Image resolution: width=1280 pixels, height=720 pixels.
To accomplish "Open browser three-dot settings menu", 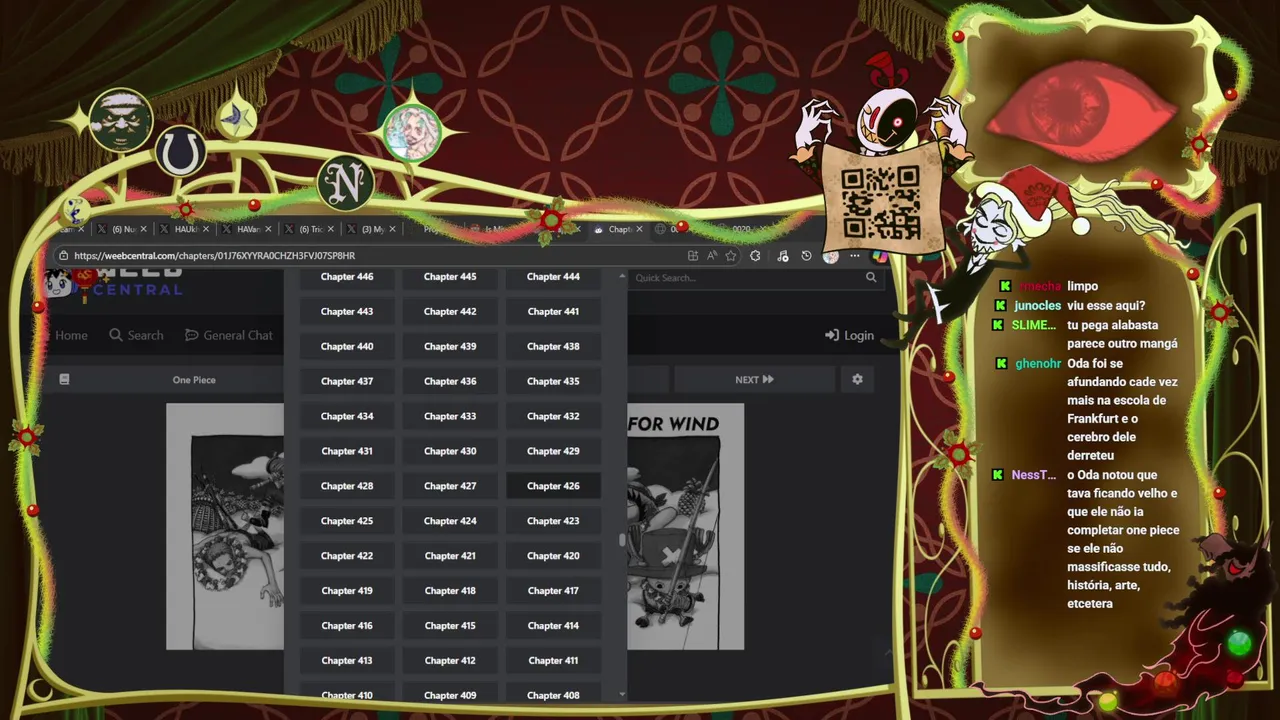I will pyautogui.click(x=855, y=256).
